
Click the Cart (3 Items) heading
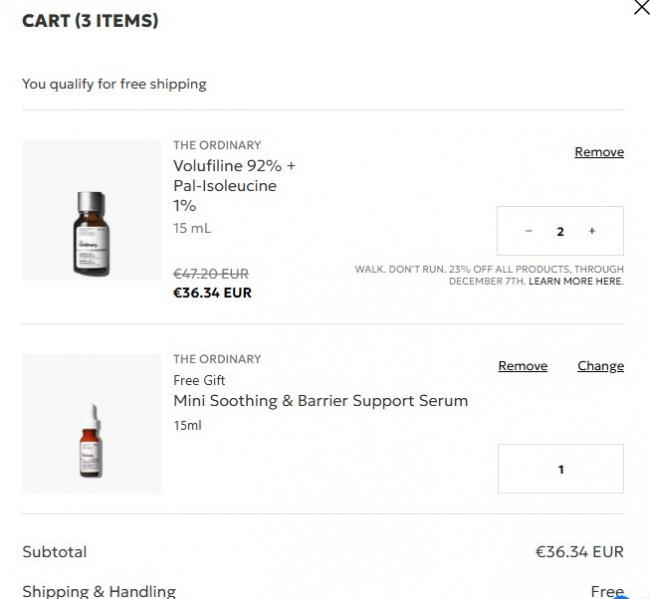(90, 21)
